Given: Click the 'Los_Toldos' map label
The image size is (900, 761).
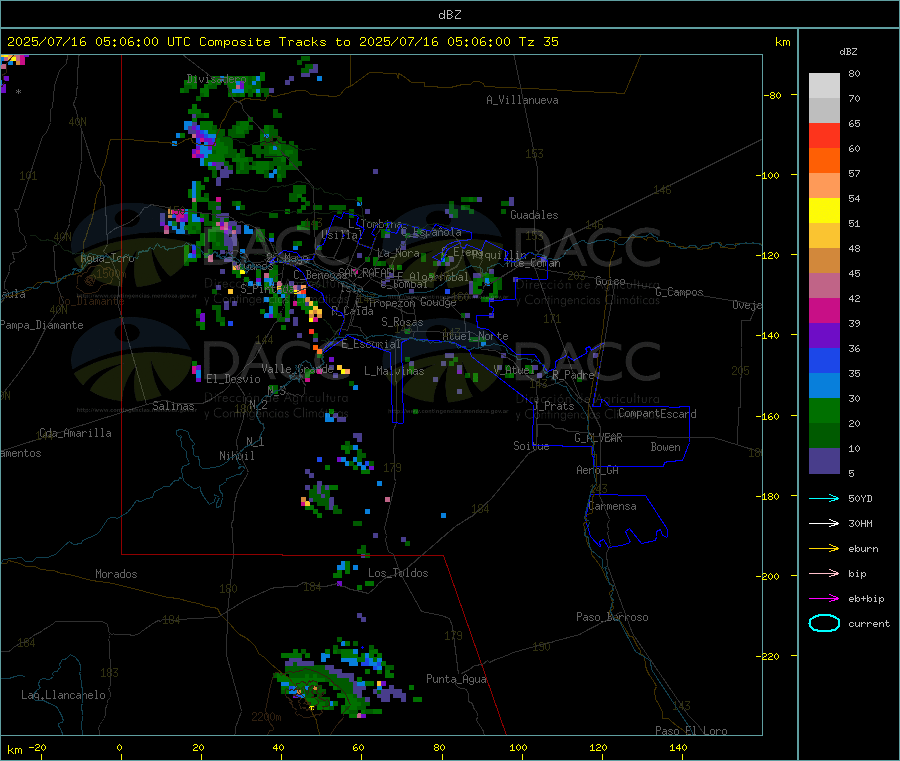Looking at the screenshot, I should tap(398, 573).
